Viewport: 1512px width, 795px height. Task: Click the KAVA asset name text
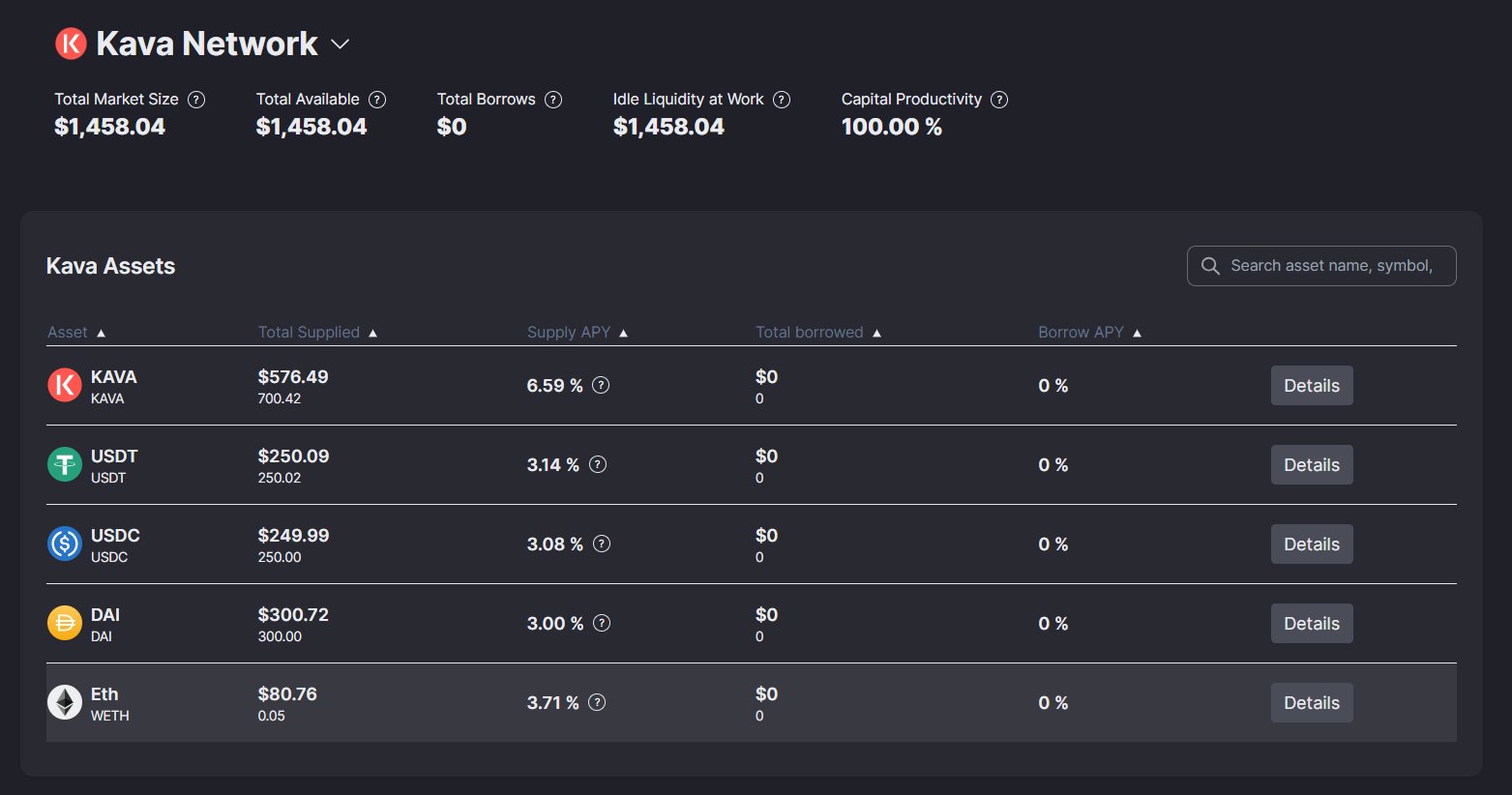114,376
